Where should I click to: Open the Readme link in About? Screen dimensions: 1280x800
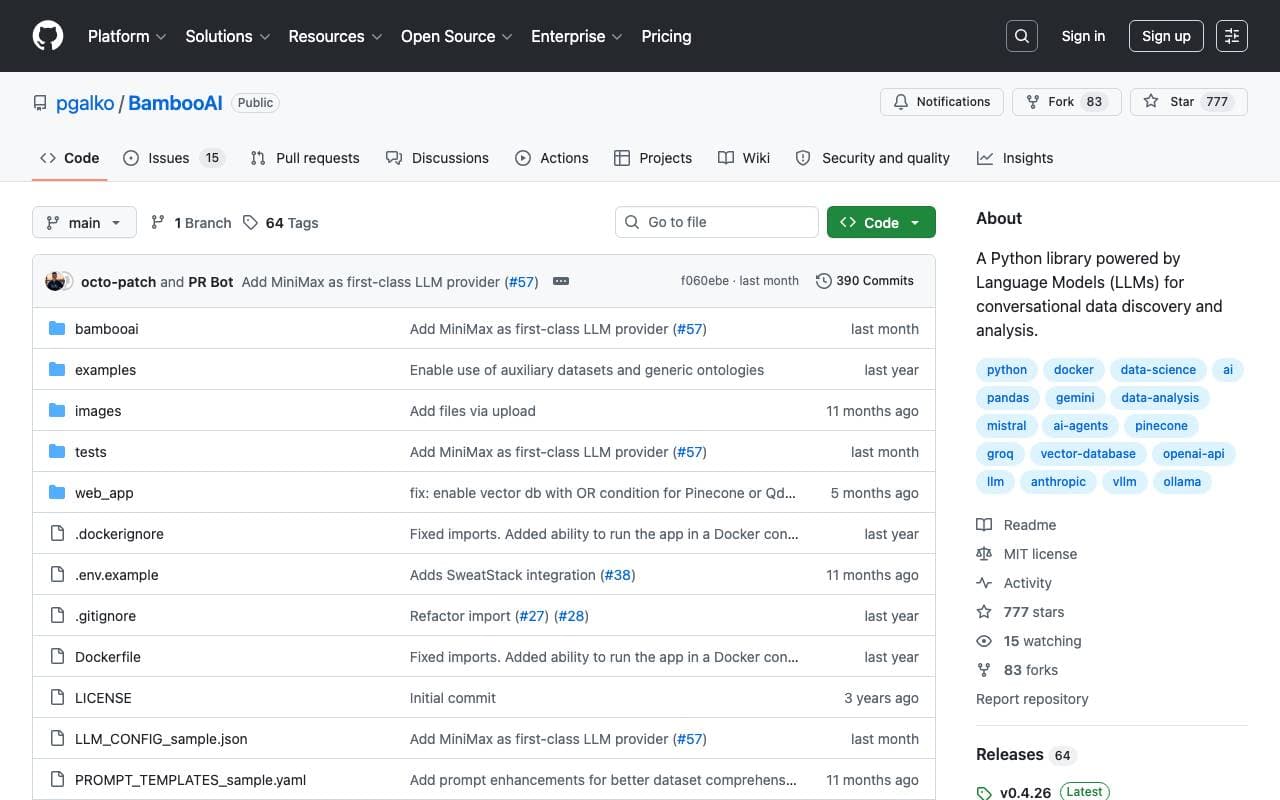[1017, 525]
